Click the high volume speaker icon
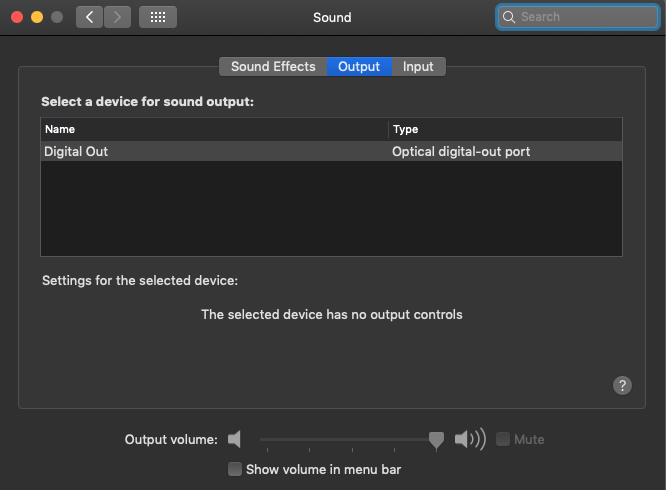666x490 pixels. (470, 439)
